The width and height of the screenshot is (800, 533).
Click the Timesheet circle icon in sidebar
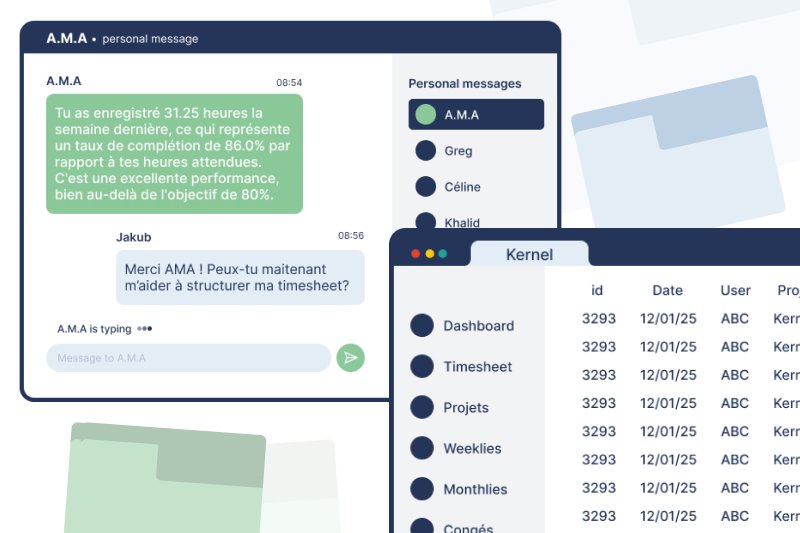pos(423,366)
